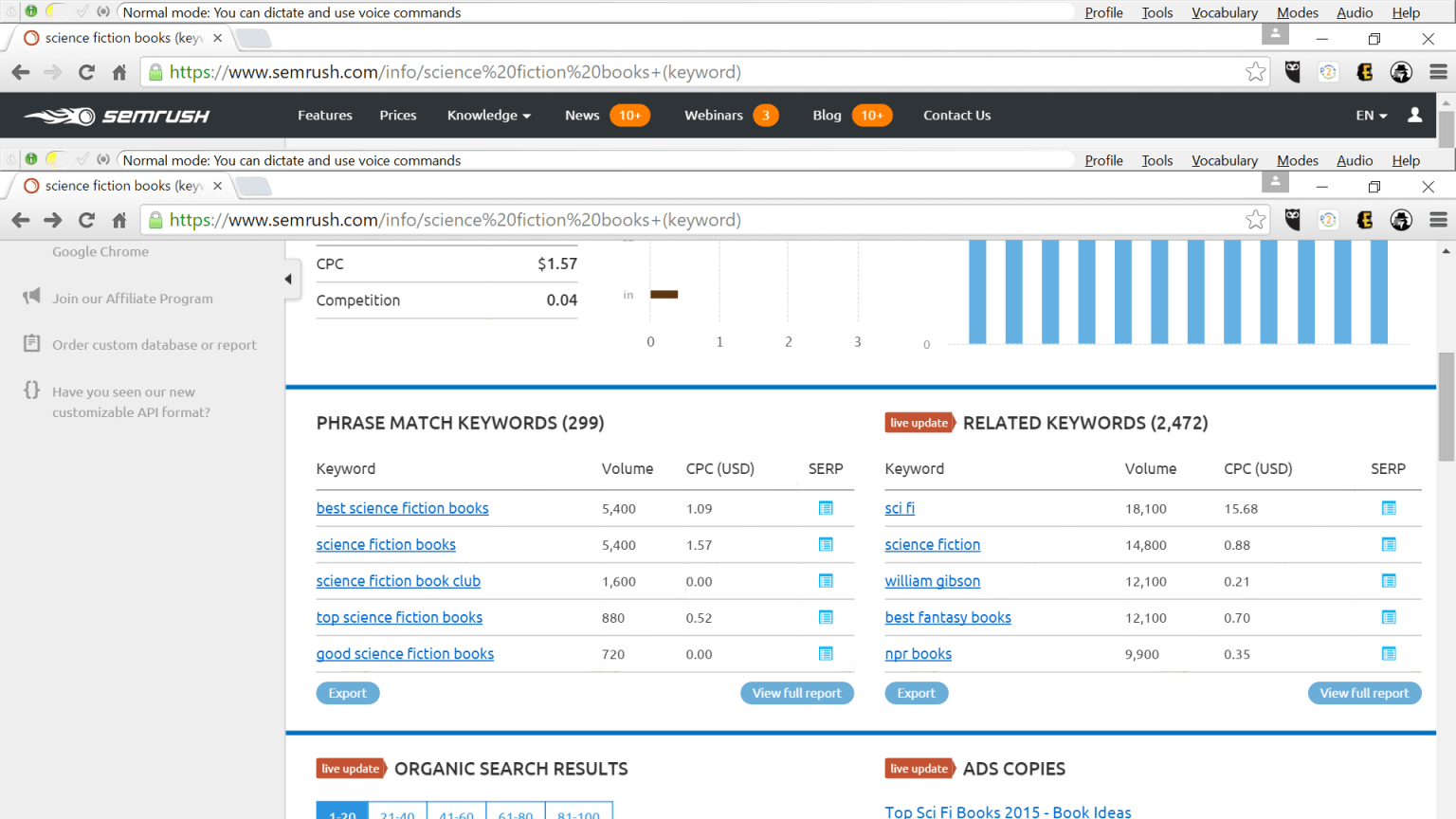Open SERP snapshot for sci fi keyword
The width and height of the screenshot is (1456, 819).
click(1389, 508)
